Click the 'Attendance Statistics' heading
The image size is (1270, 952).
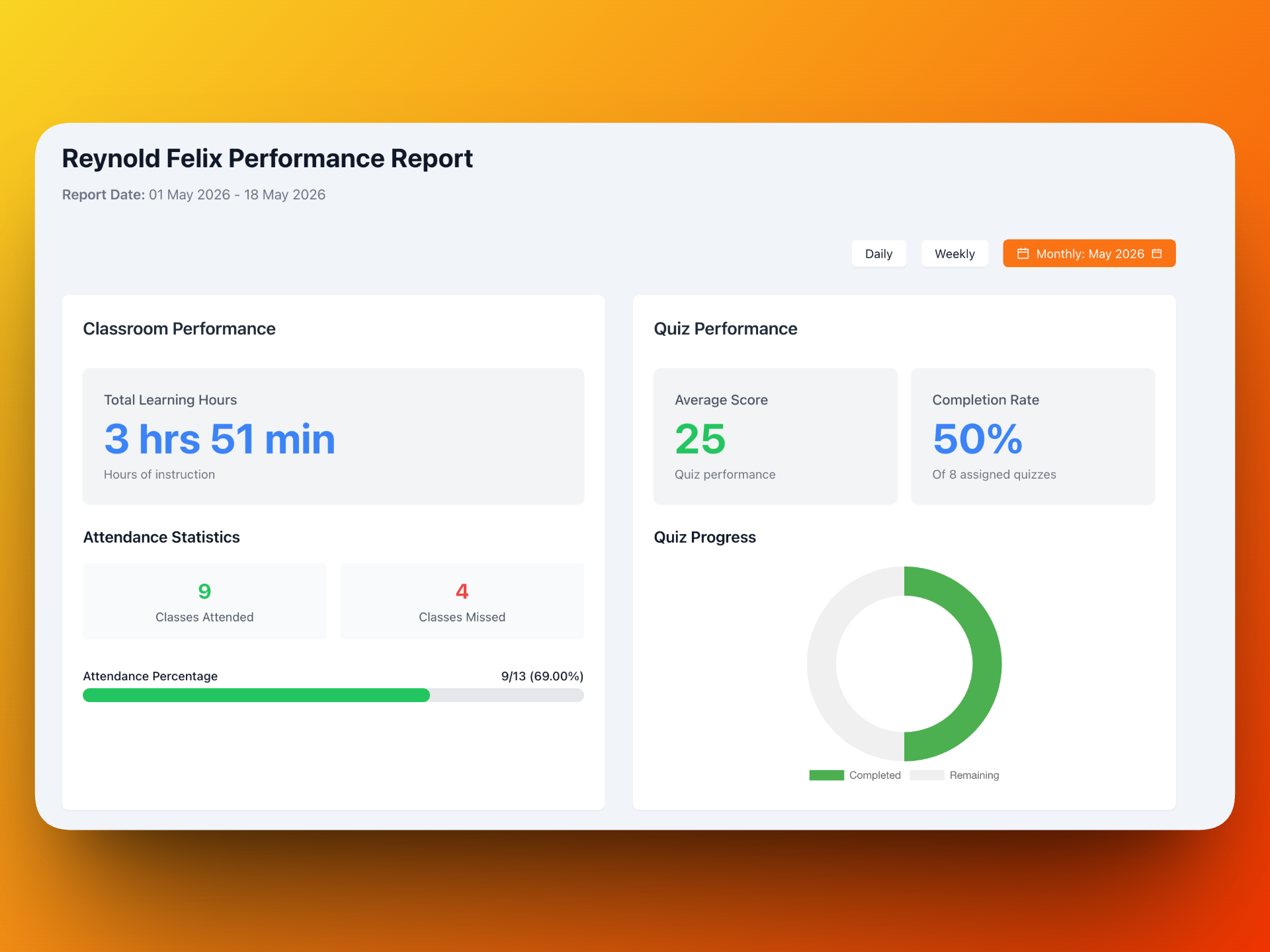(x=161, y=537)
